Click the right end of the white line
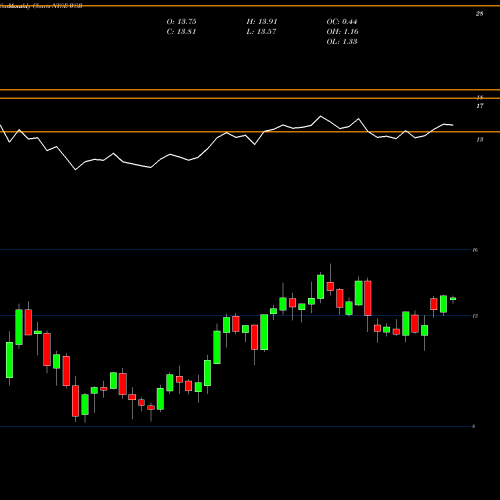Image resolution: width=500 pixels, height=500 pixels. coord(453,125)
